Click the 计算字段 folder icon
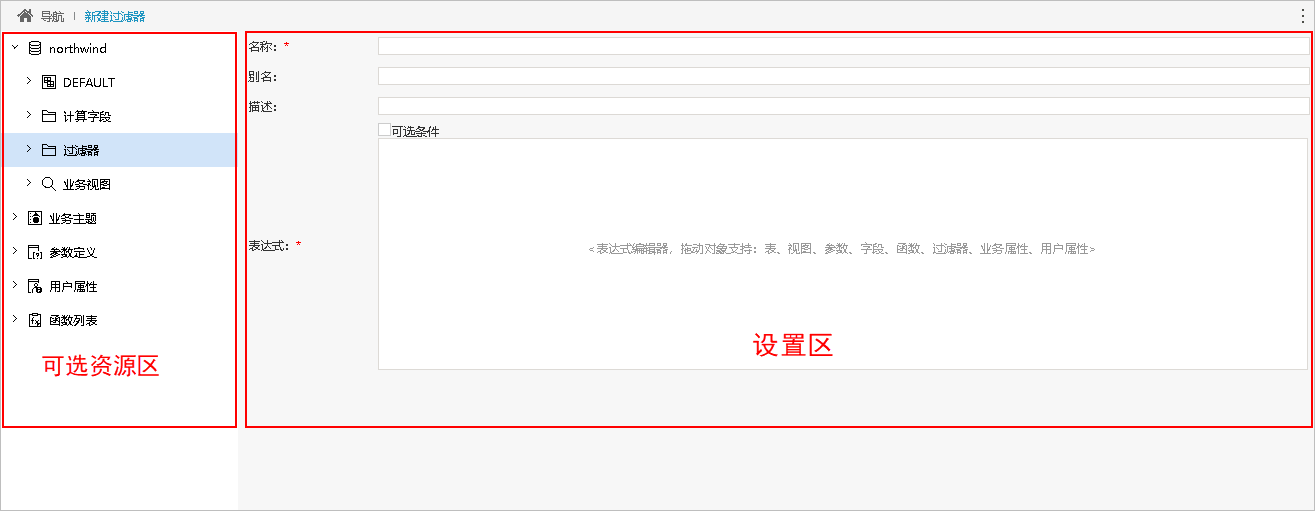 [49, 116]
